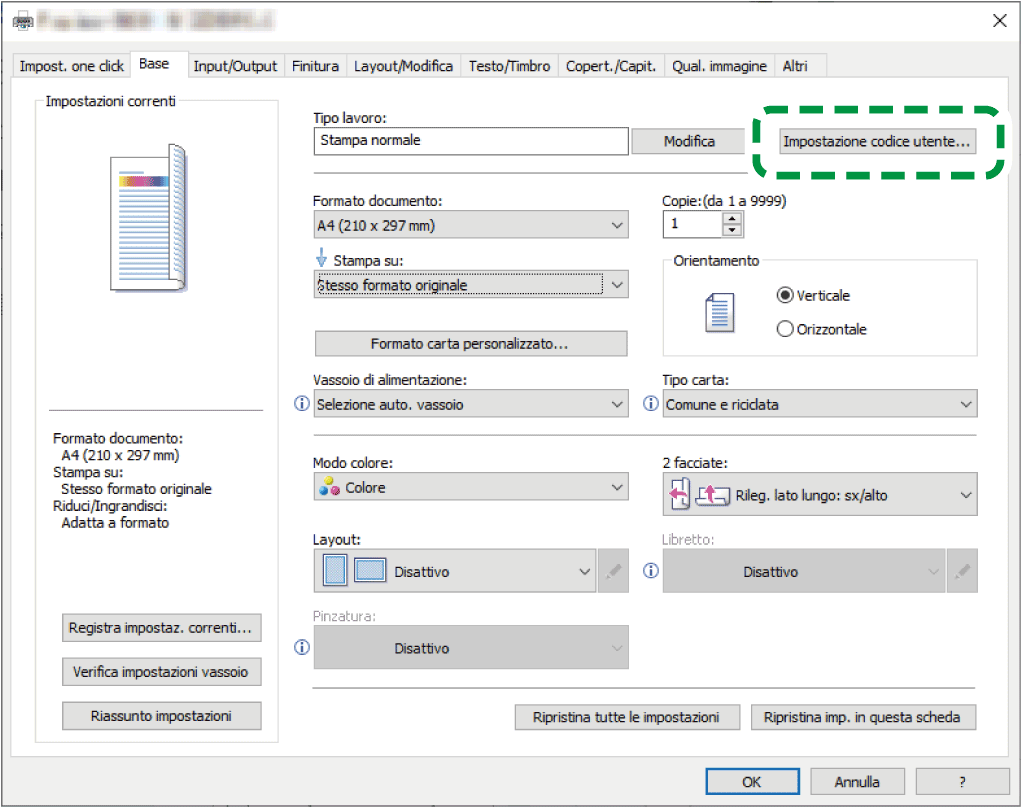Click the ? help button
This screenshot has width=1024, height=811.
tap(963, 782)
